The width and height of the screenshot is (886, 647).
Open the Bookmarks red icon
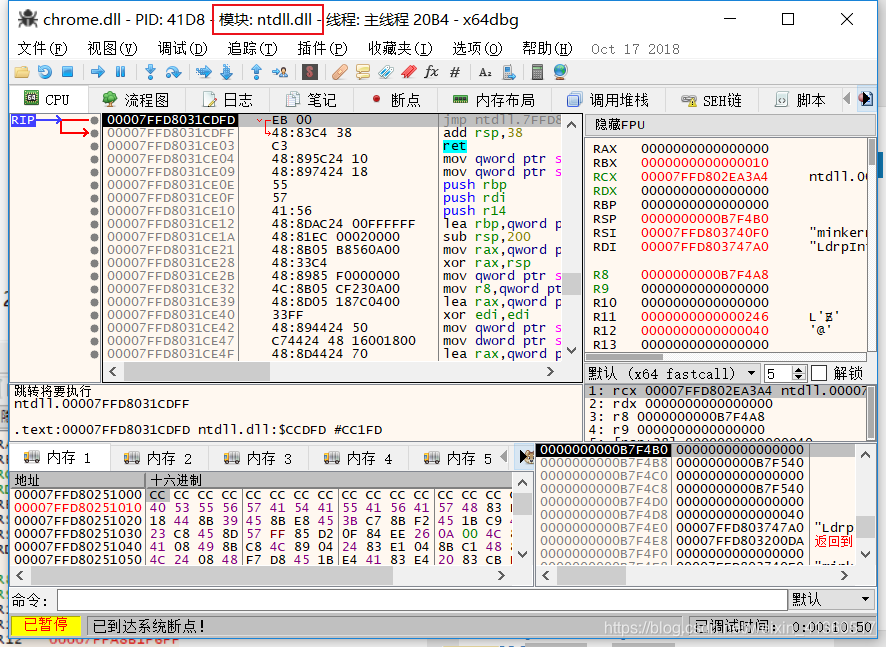pyautogui.click(x=409, y=72)
